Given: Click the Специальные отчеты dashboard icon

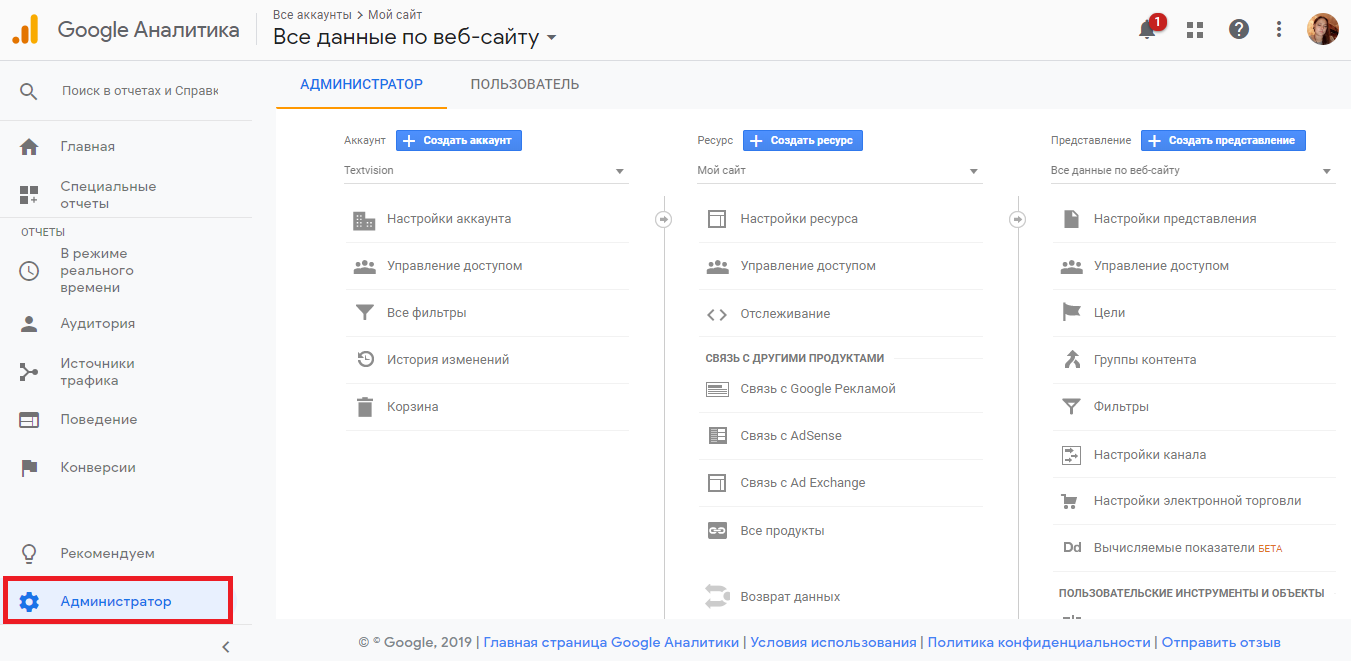Looking at the screenshot, I should tap(29, 195).
